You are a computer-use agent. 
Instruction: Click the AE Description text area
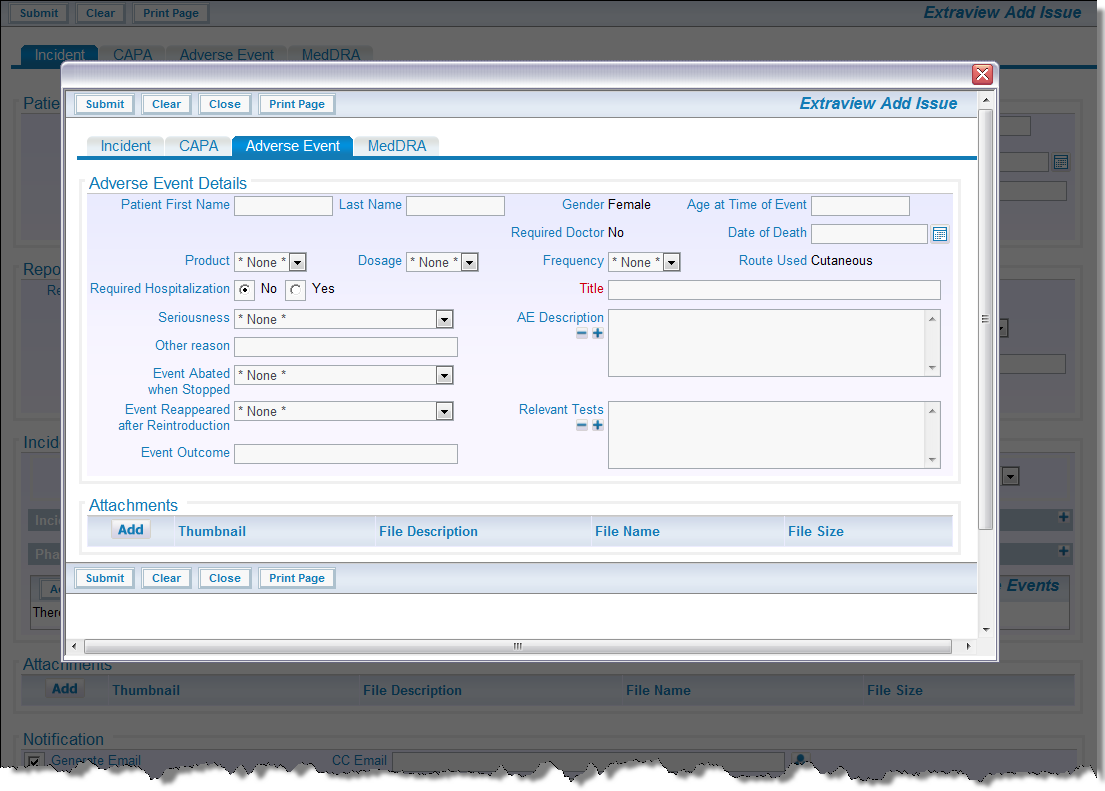click(767, 343)
